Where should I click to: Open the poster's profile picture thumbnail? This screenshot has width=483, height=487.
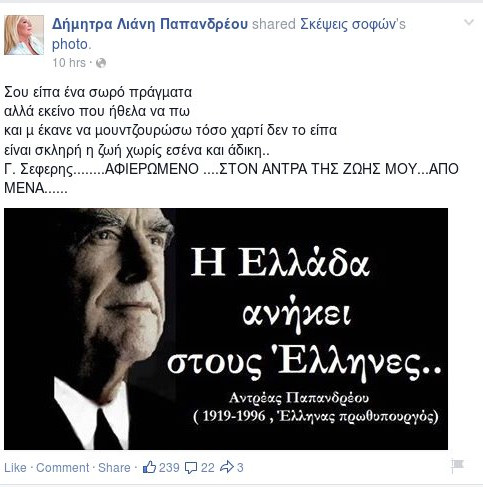pos(24,35)
